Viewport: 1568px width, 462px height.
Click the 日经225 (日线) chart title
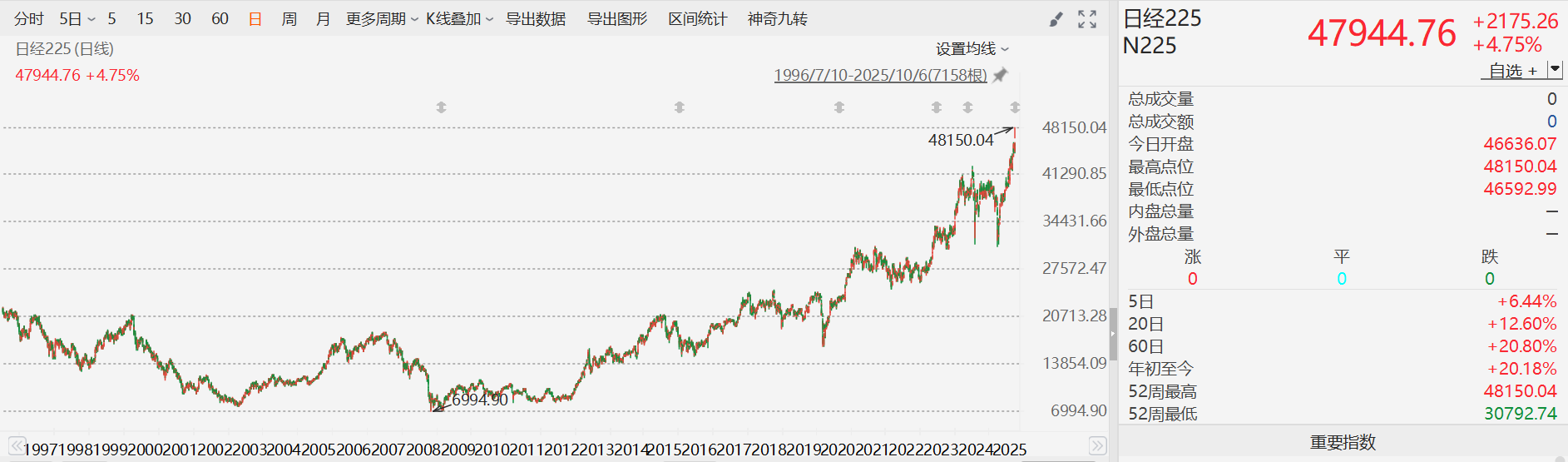pyautogui.click(x=65, y=49)
